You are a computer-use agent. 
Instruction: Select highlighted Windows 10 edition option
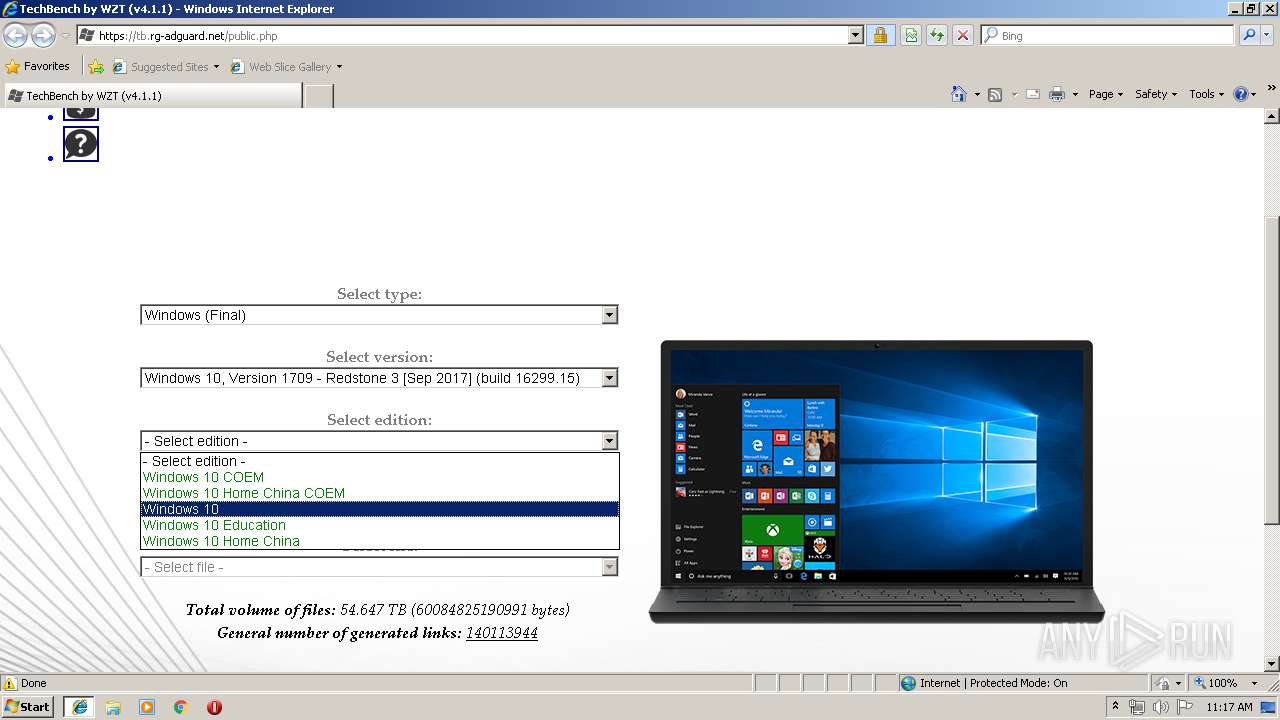[380, 509]
